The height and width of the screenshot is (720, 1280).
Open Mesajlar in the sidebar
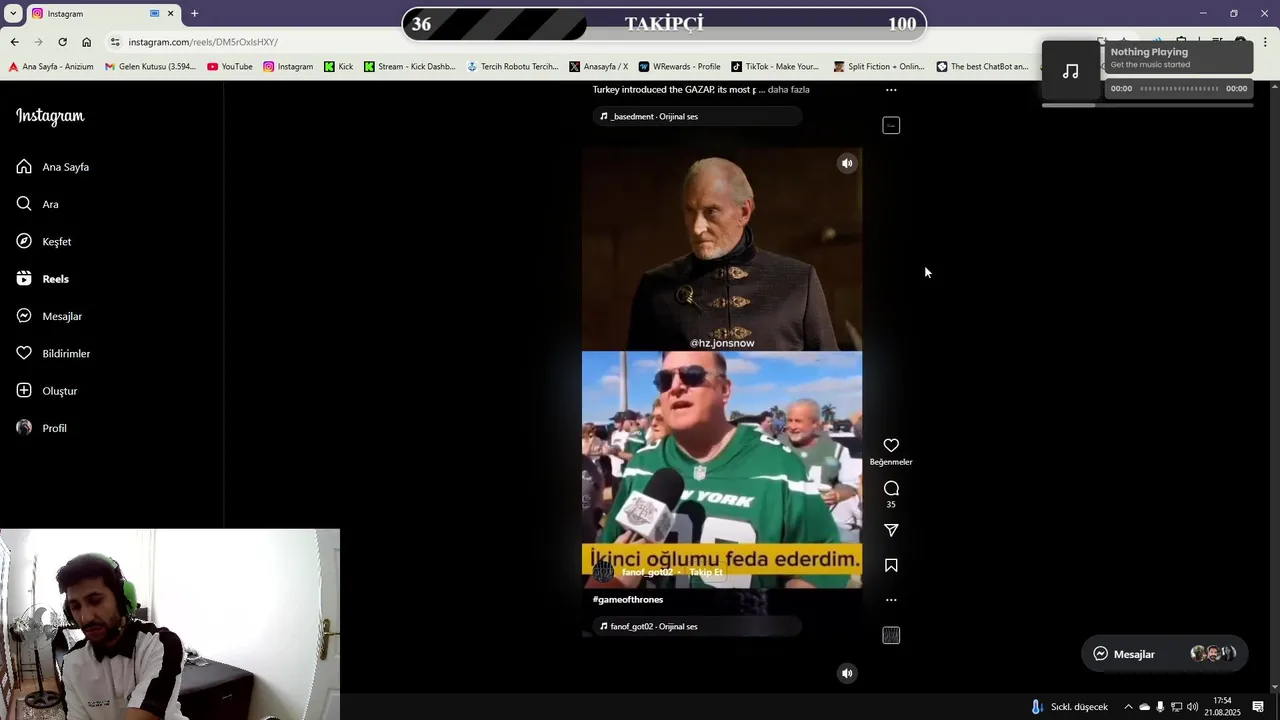(49, 316)
